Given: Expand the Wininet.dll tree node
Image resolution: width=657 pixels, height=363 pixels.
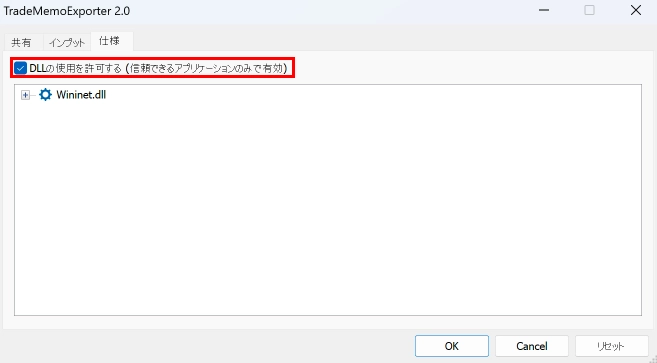Looking at the screenshot, I should pos(26,95).
